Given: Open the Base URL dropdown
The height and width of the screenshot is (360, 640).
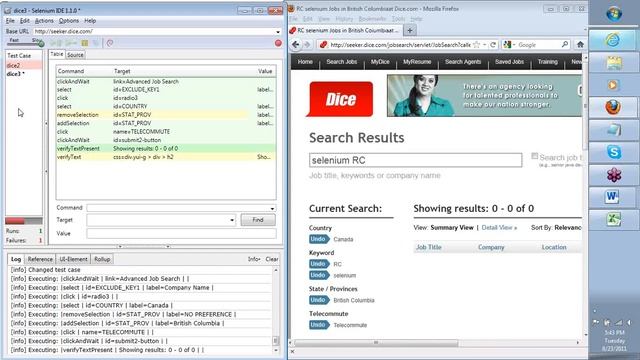Looking at the screenshot, I should tap(278, 31).
